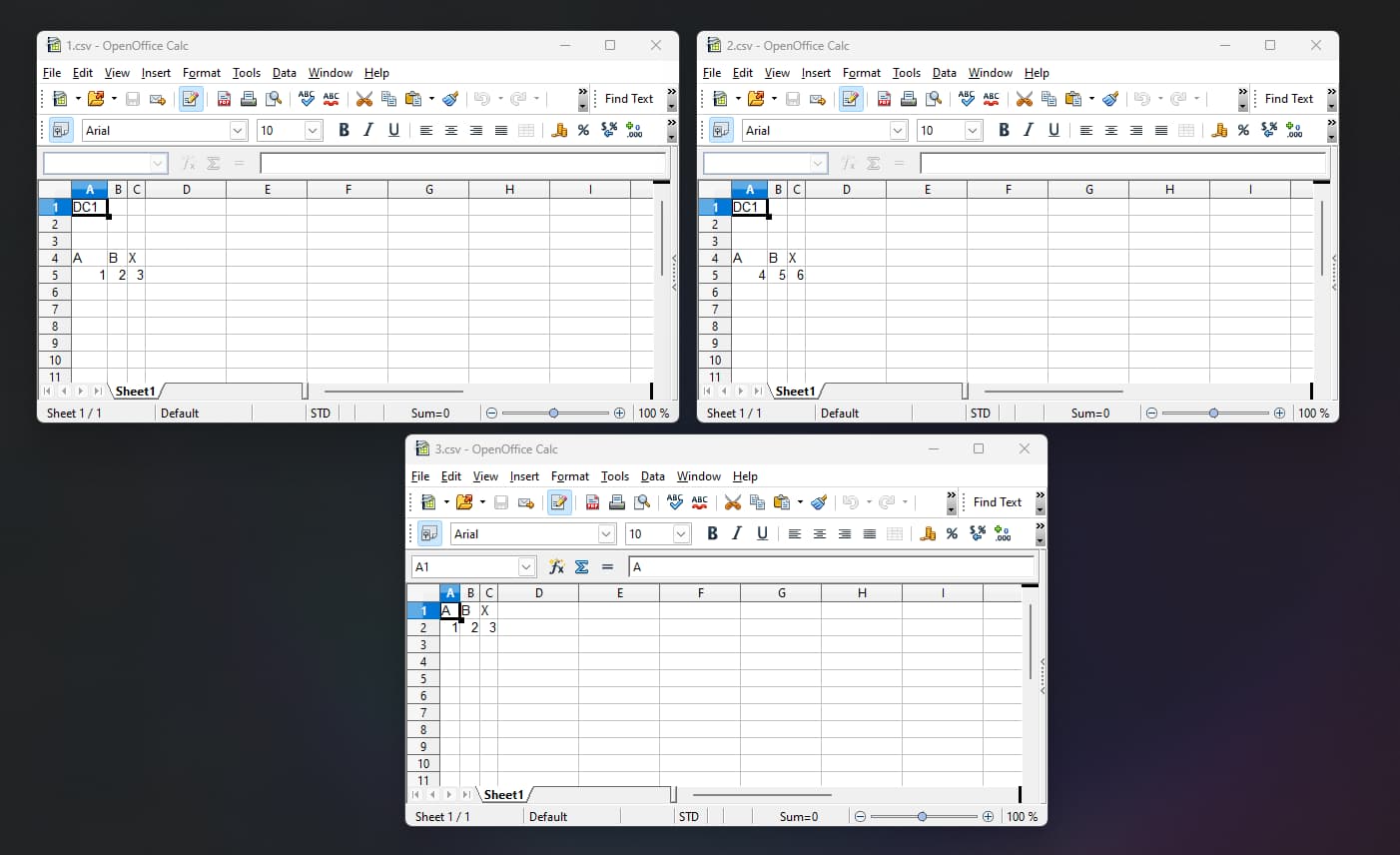Expand the Arial font dropdown in 1.csv
This screenshot has height=855, width=1400.
238,130
